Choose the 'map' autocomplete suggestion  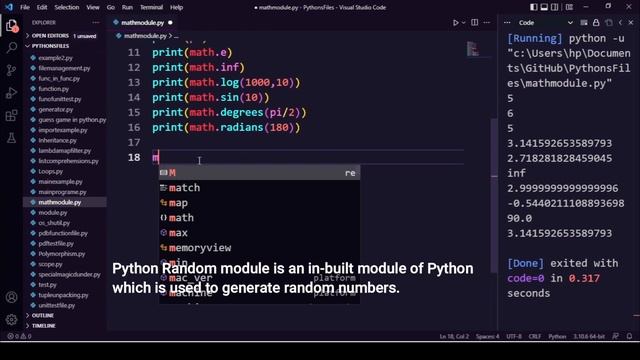coord(259,203)
